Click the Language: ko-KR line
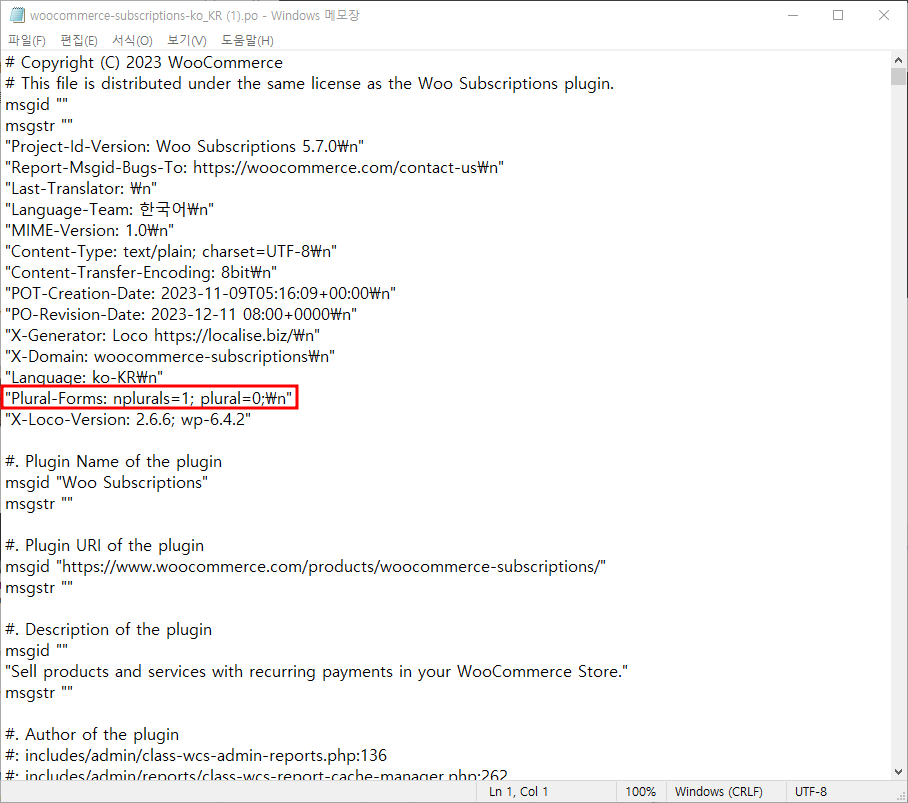 pos(84,377)
